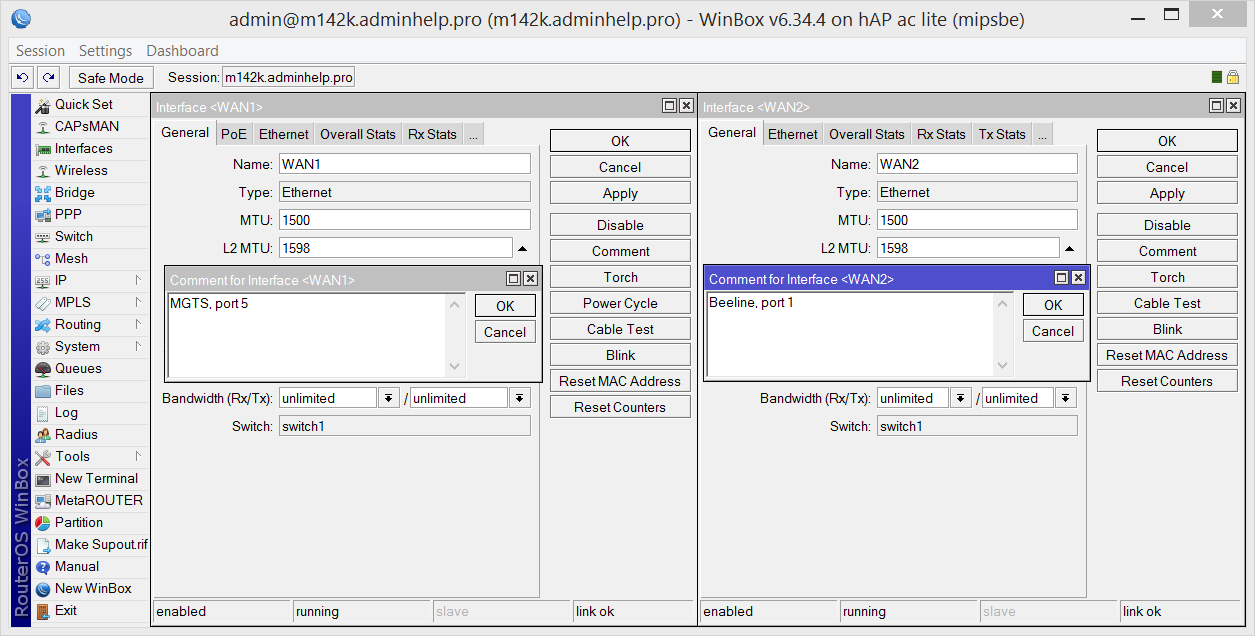Open Bridge sidebar entry
The image size is (1255, 636).
tap(74, 192)
